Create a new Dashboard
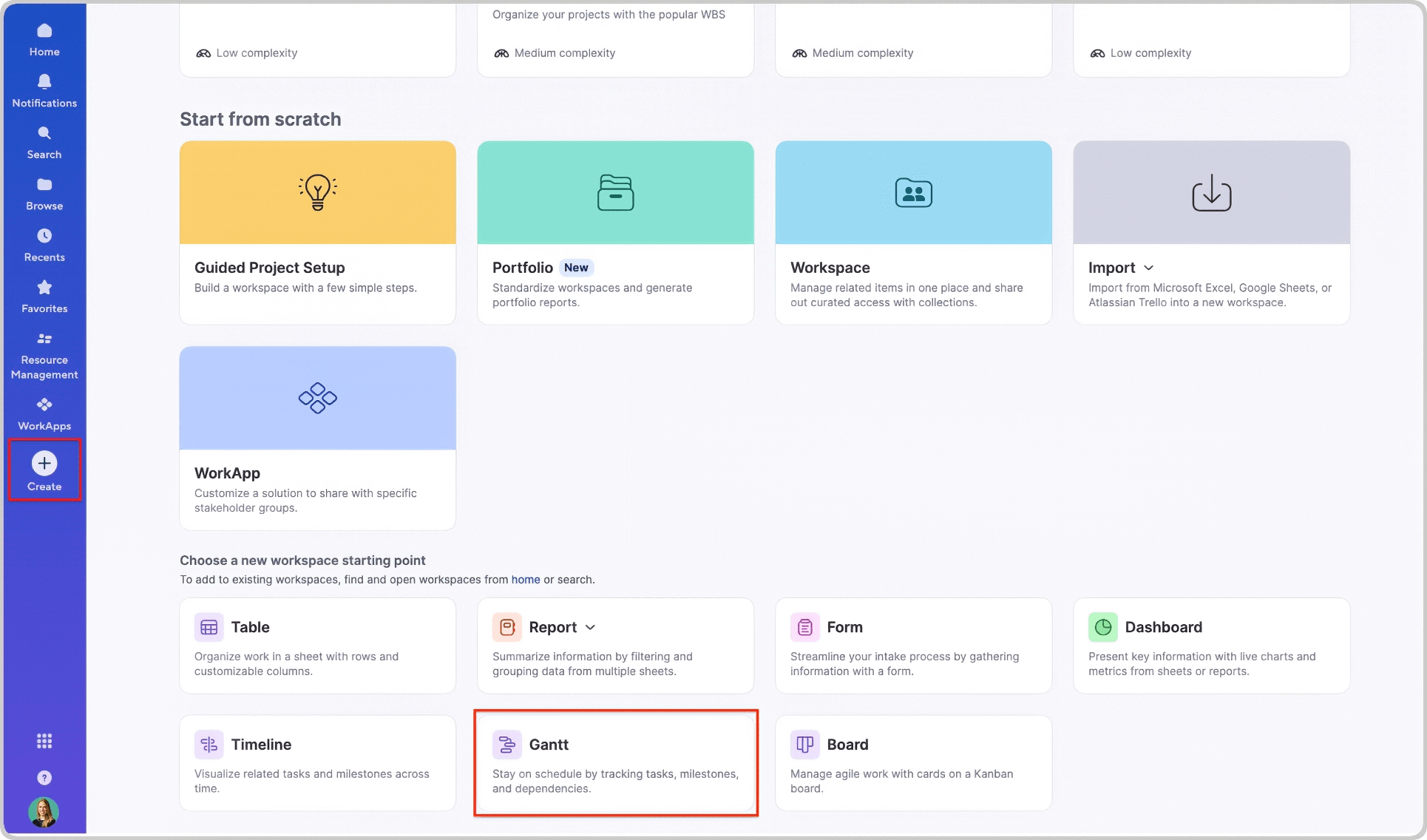Screen dimensions: 1427x840 [1210, 646]
